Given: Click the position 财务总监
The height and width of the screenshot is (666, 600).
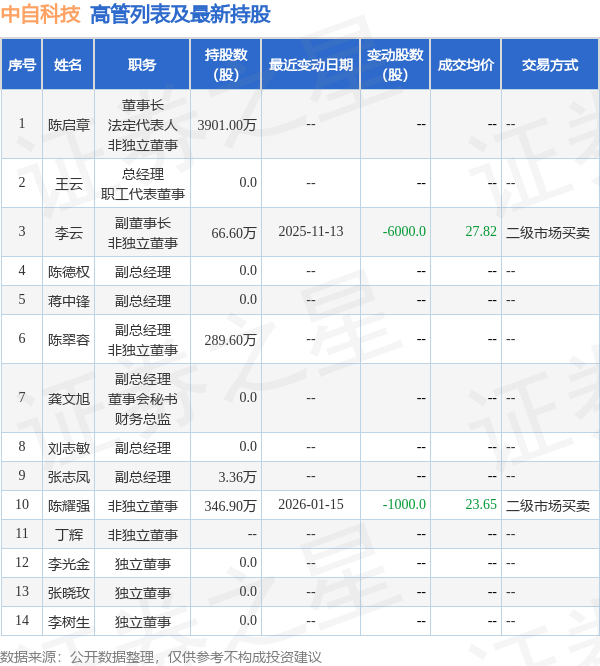Looking at the screenshot, I should 143,419.
